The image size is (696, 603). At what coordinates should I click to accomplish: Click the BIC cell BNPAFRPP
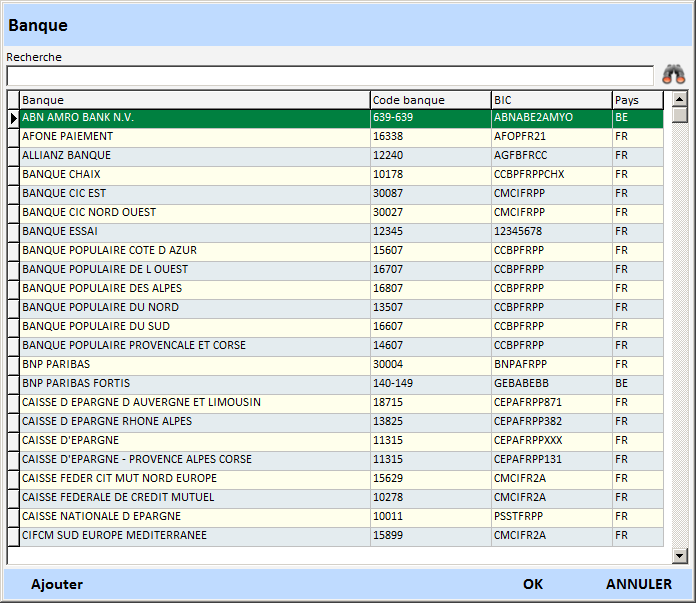coord(552,365)
